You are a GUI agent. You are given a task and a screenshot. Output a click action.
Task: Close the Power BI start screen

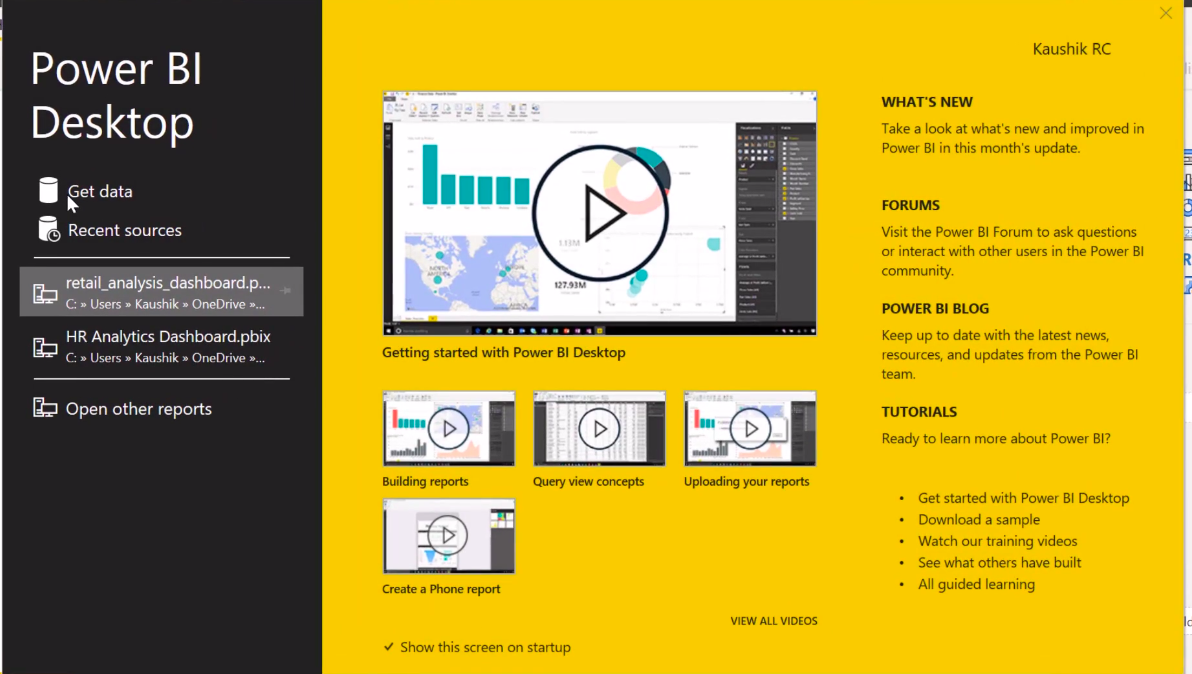(1165, 13)
